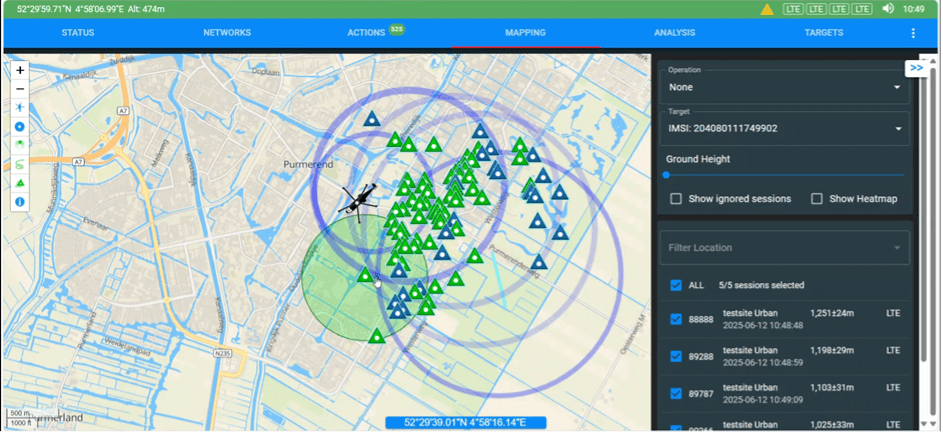Uncheck the ALL sessions checkbox

pyautogui.click(x=676, y=285)
